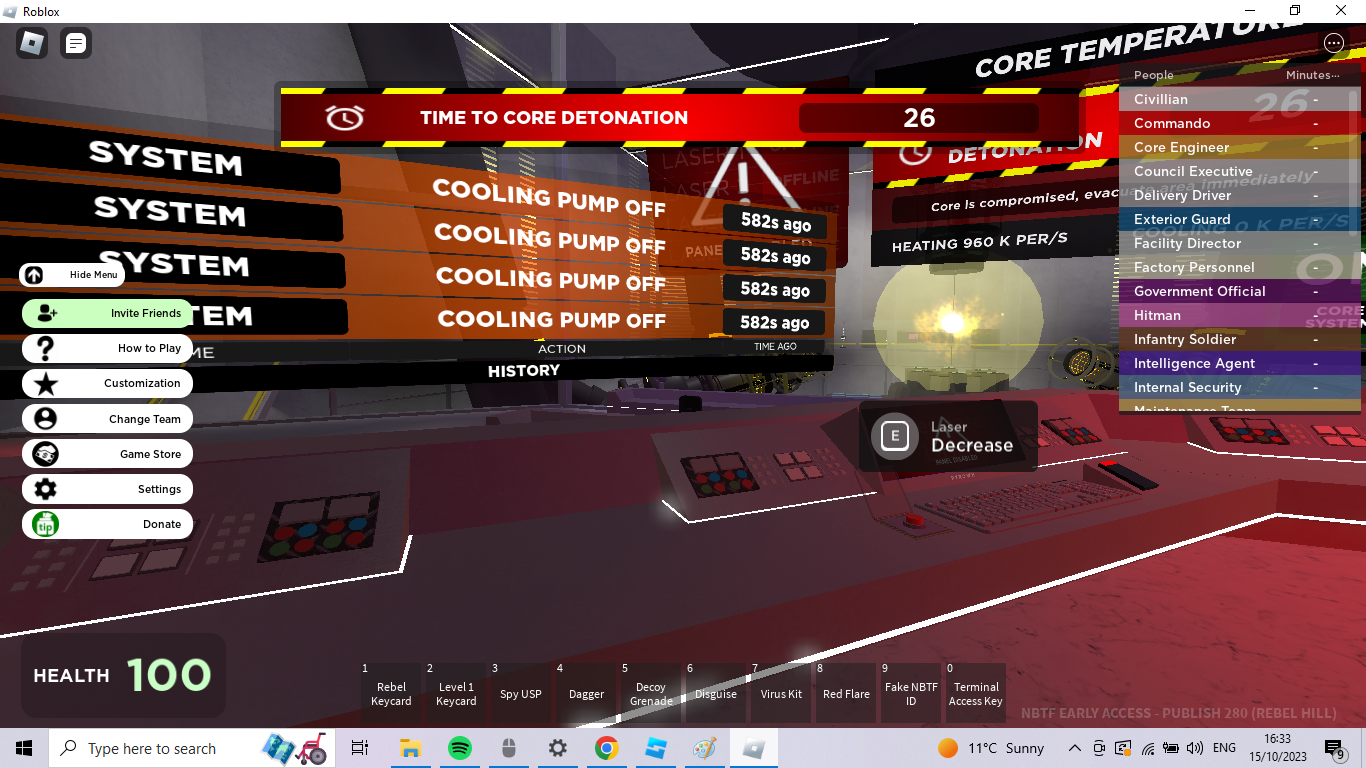
Task: Open How to Play help
Action: point(107,348)
